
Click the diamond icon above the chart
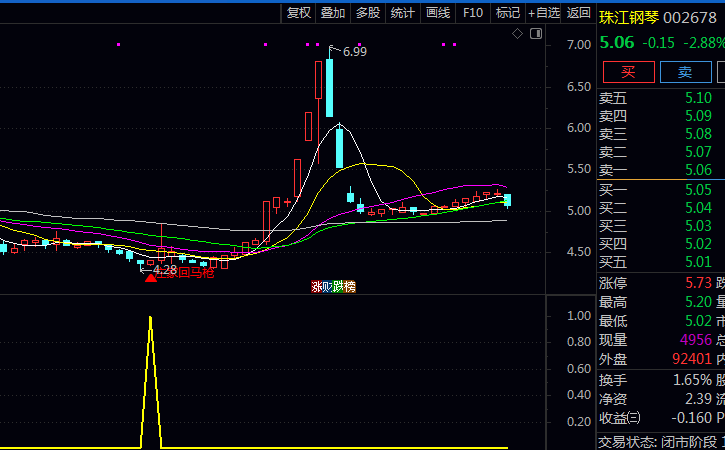tap(518, 34)
